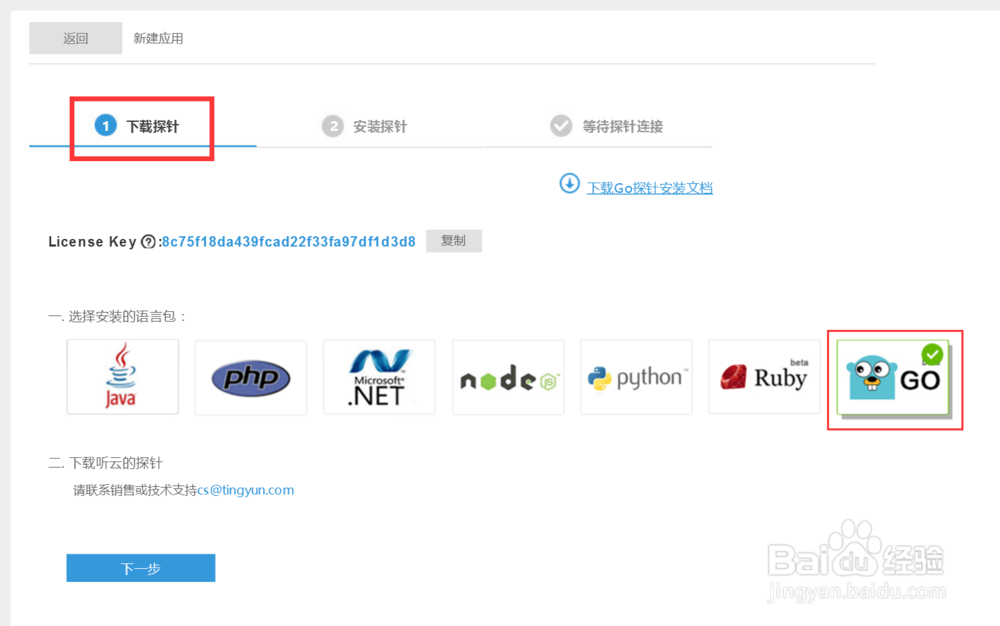
Task: Pick the Node.js language package
Action: coord(508,377)
